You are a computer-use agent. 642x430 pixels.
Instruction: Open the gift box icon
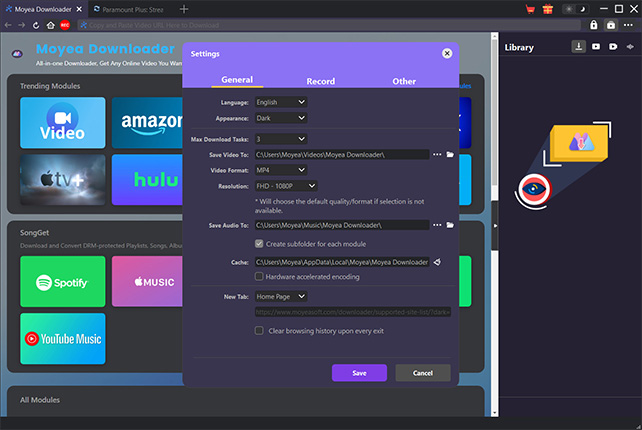click(x=548, y=9)
